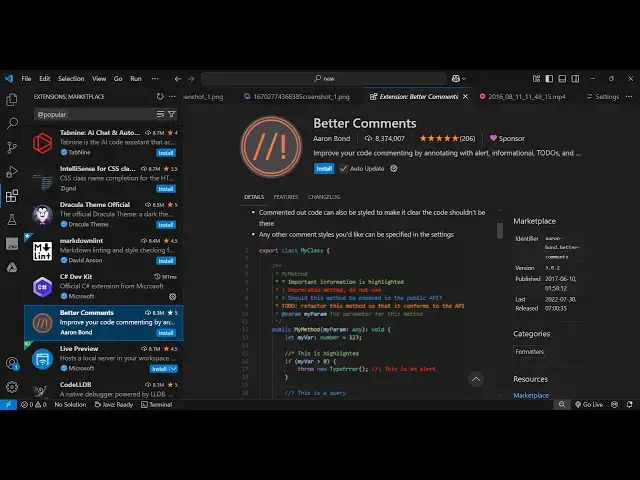Click the scroll-to-top chevron button
This screenshot has height=480, width=640.
(476, 379)
